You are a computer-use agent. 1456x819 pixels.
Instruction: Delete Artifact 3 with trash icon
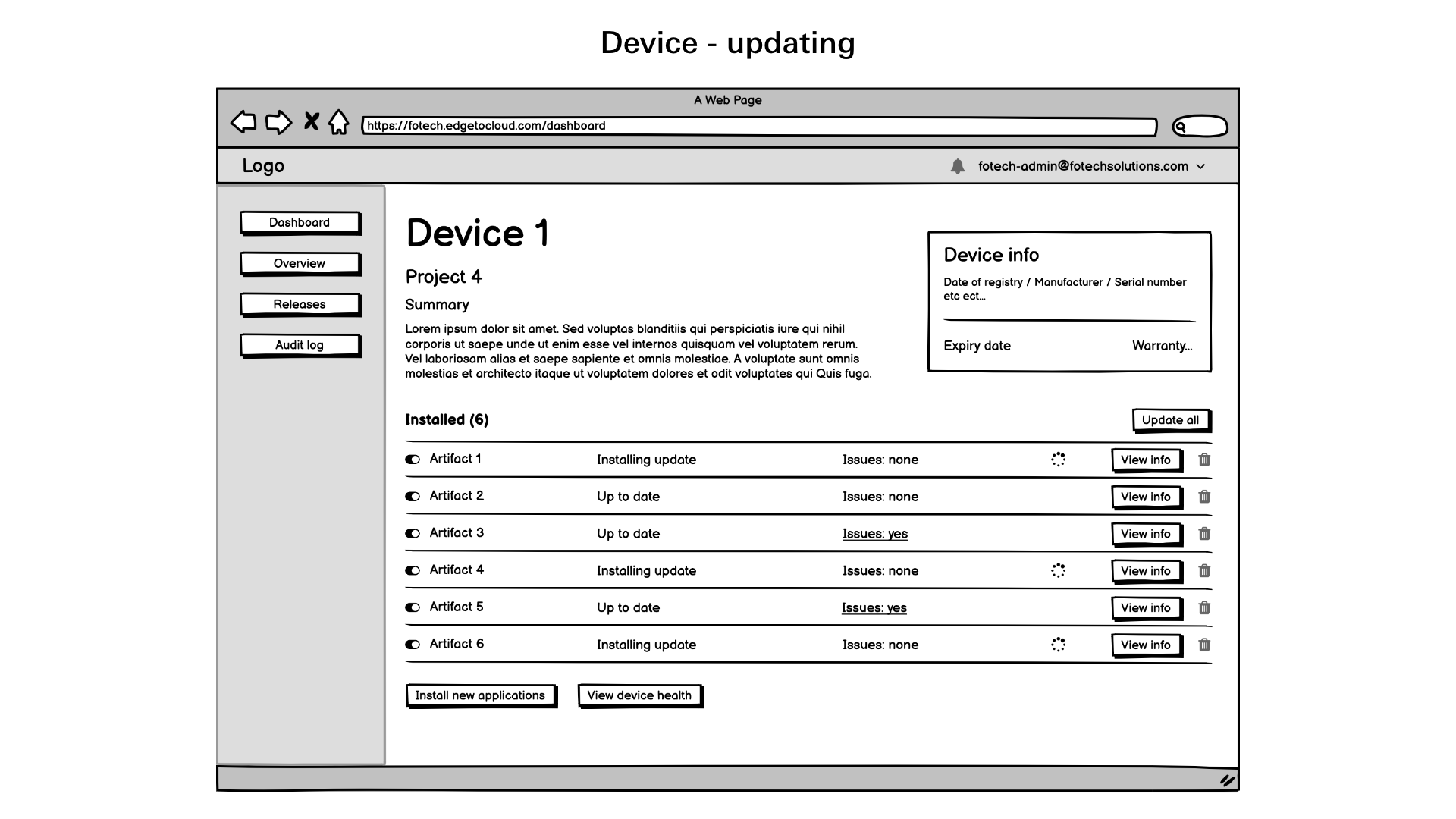coord(1204,534)
